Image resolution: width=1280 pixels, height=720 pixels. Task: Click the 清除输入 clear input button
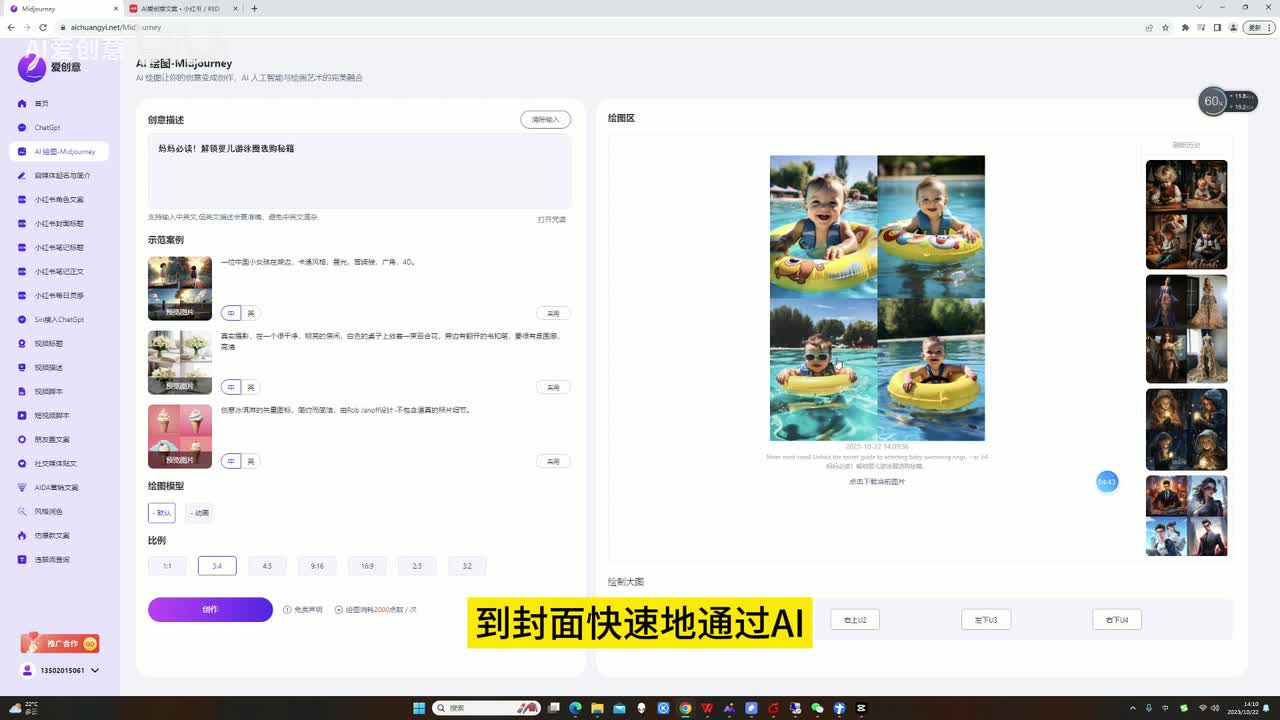(x=545, y=120)
